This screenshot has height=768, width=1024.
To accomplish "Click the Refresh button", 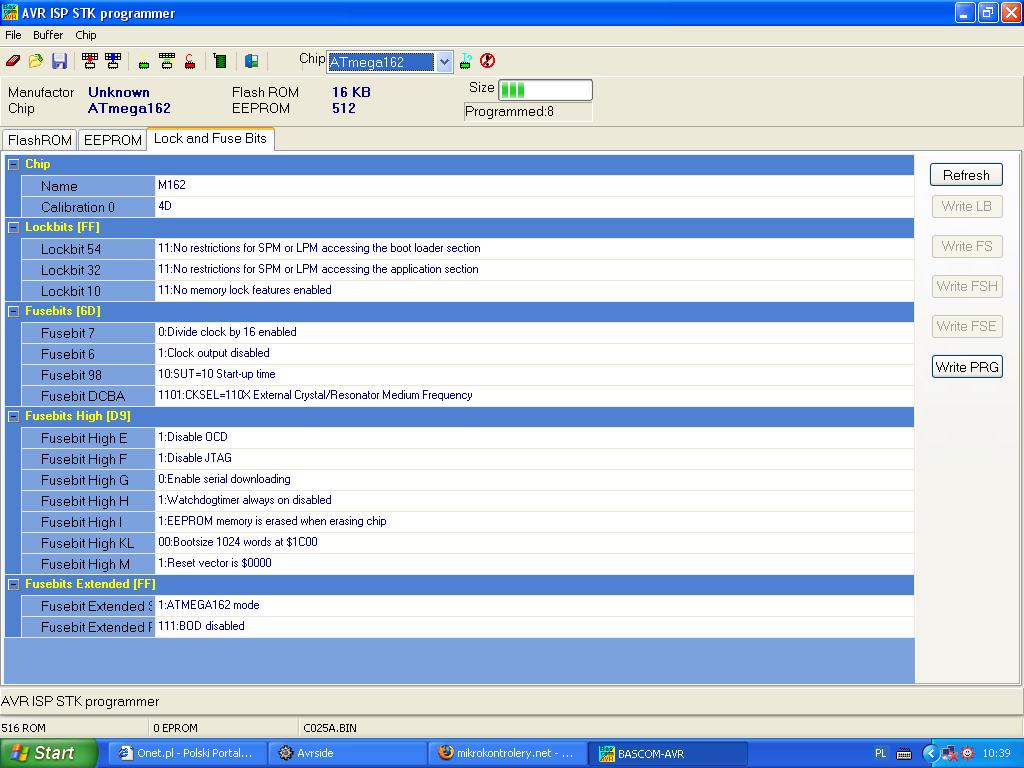I will [966, 175].
